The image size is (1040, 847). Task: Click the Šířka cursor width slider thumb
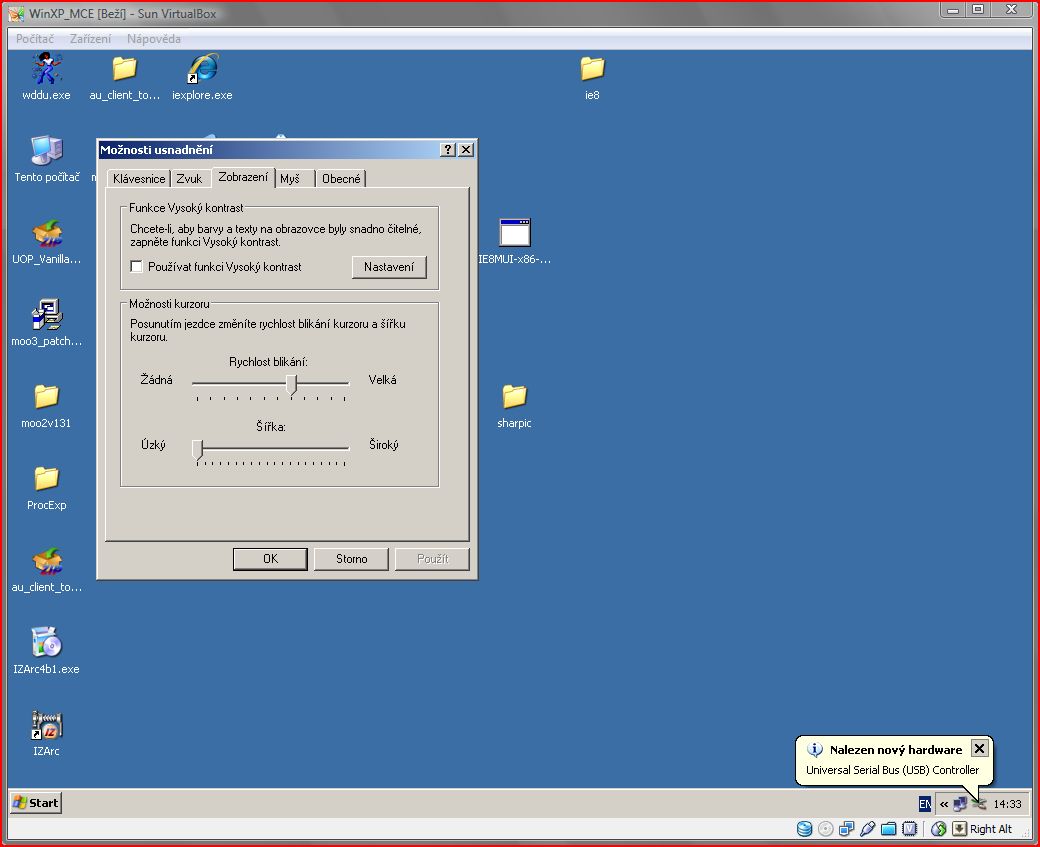pyautogui.click(x=198, y=449)
